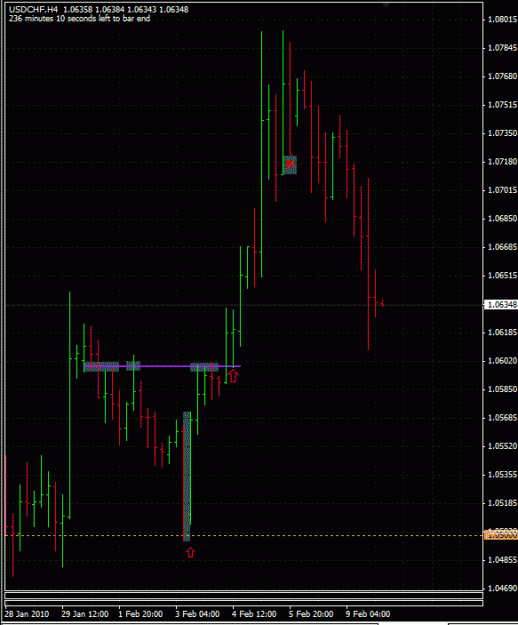Click price scale value 1.06515
Screen dimensions: 518x625
(502, 275)
